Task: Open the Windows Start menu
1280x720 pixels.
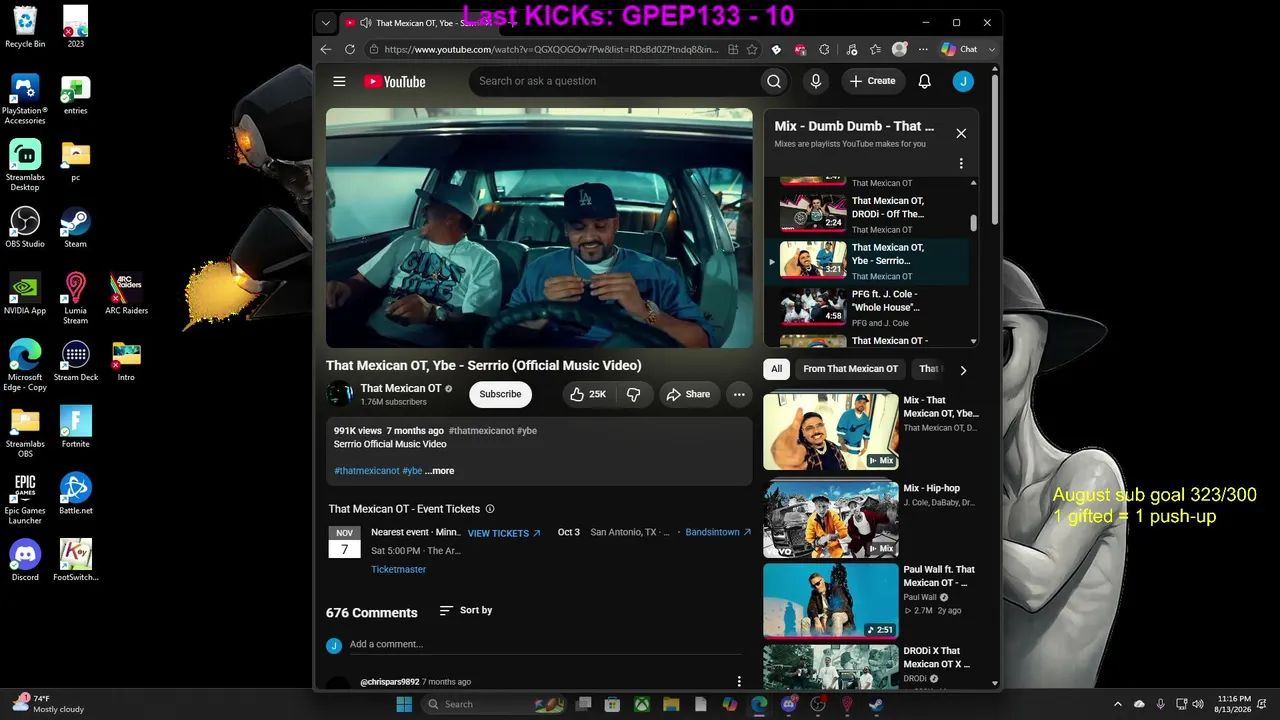Action: pyautogui.click(x=404, y=704)
